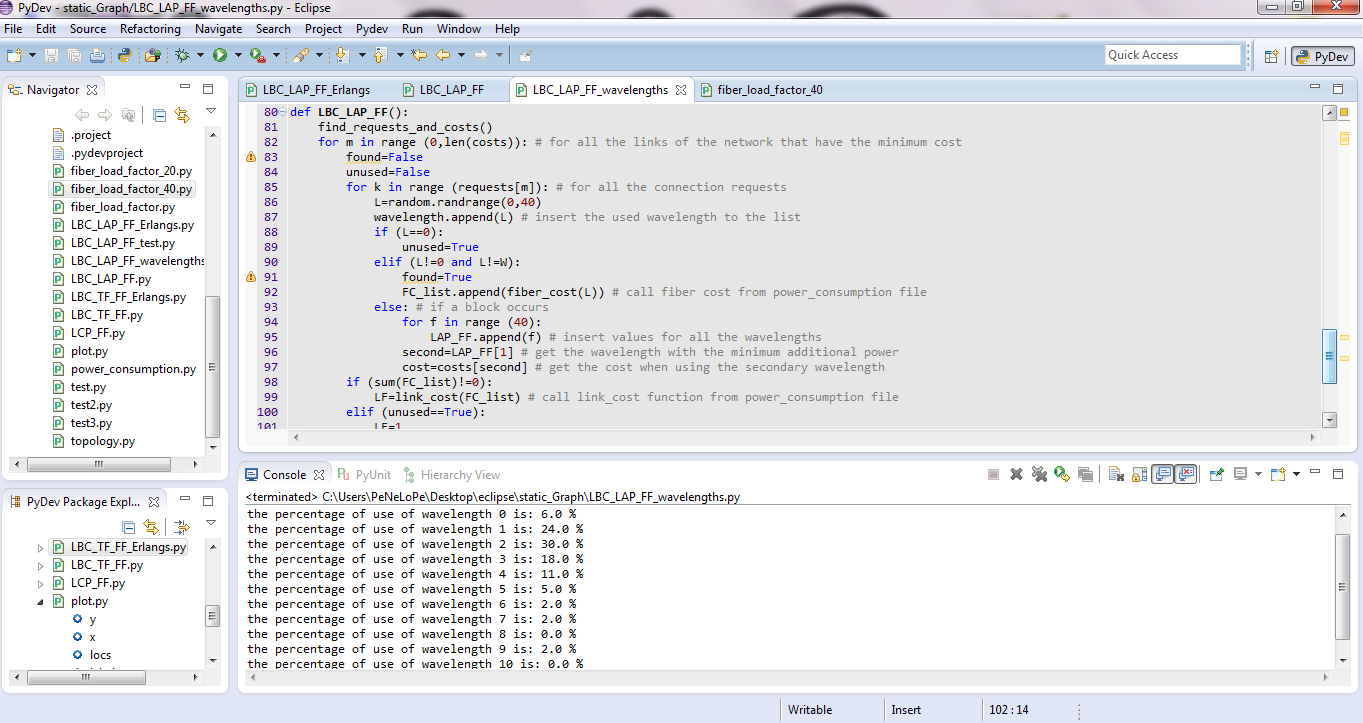Click the Search flashlight toolbar icon
The image size is (1363, 723).
click(301, 55)
